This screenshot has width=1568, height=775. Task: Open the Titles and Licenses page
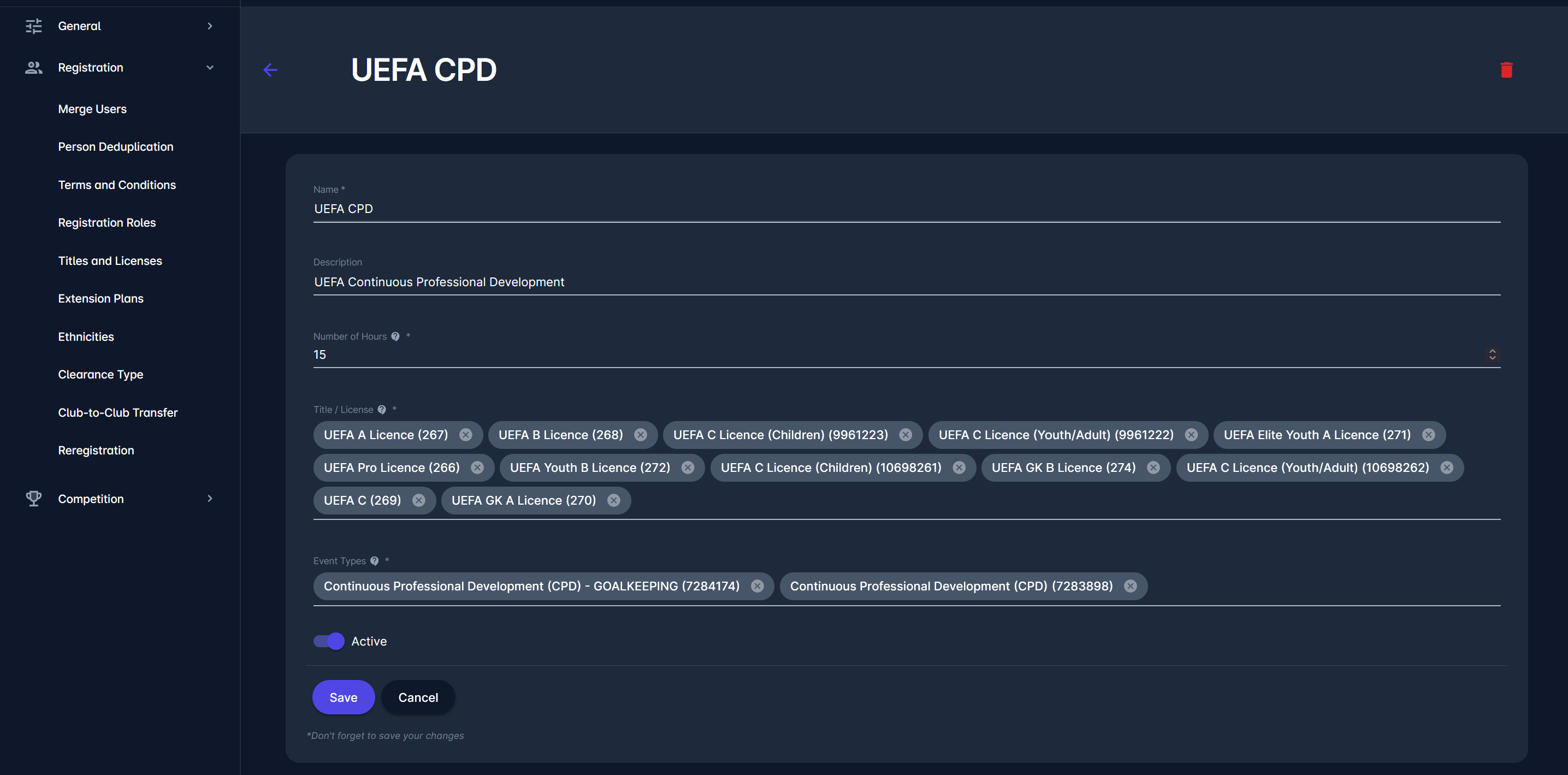click(x=110, y=261)
